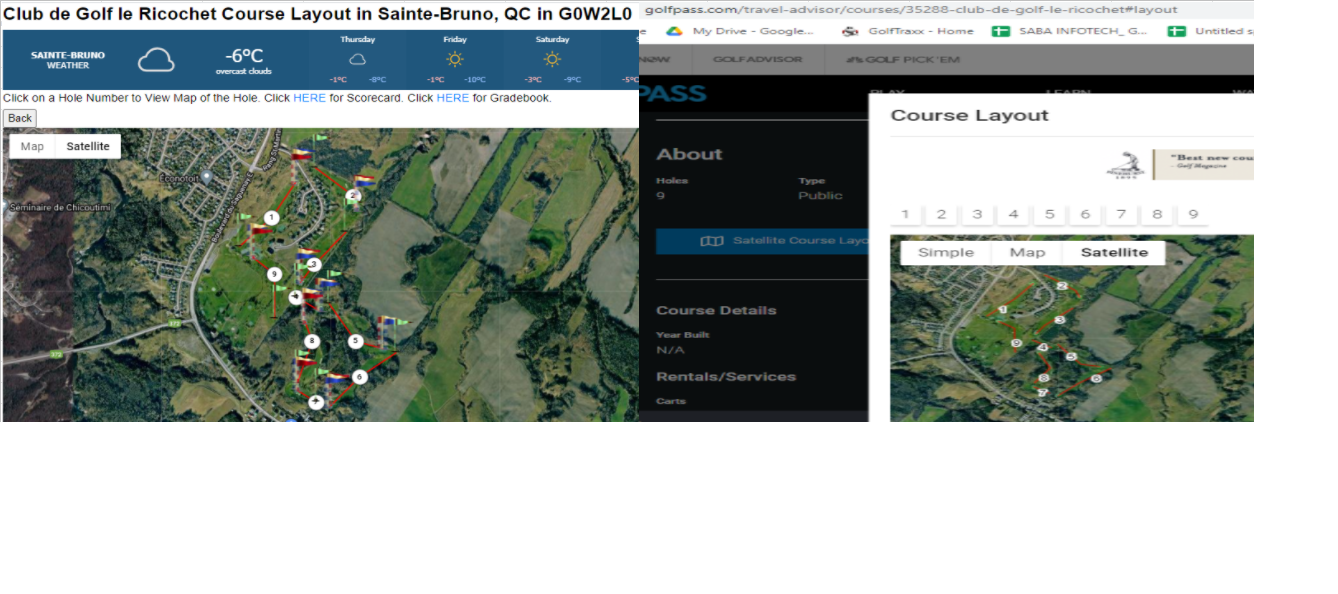Select Satellite view in Course Layout dialog
Screen dimensions: 1338x594
1114,252
